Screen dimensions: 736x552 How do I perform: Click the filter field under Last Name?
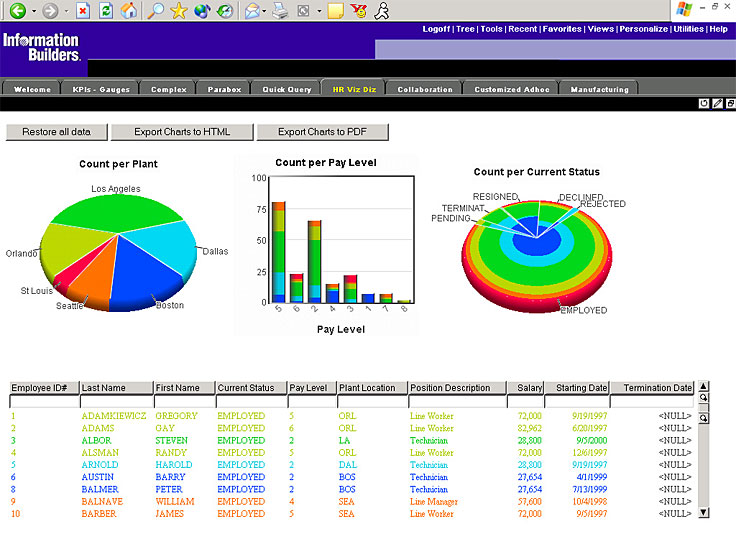[116, 401]
